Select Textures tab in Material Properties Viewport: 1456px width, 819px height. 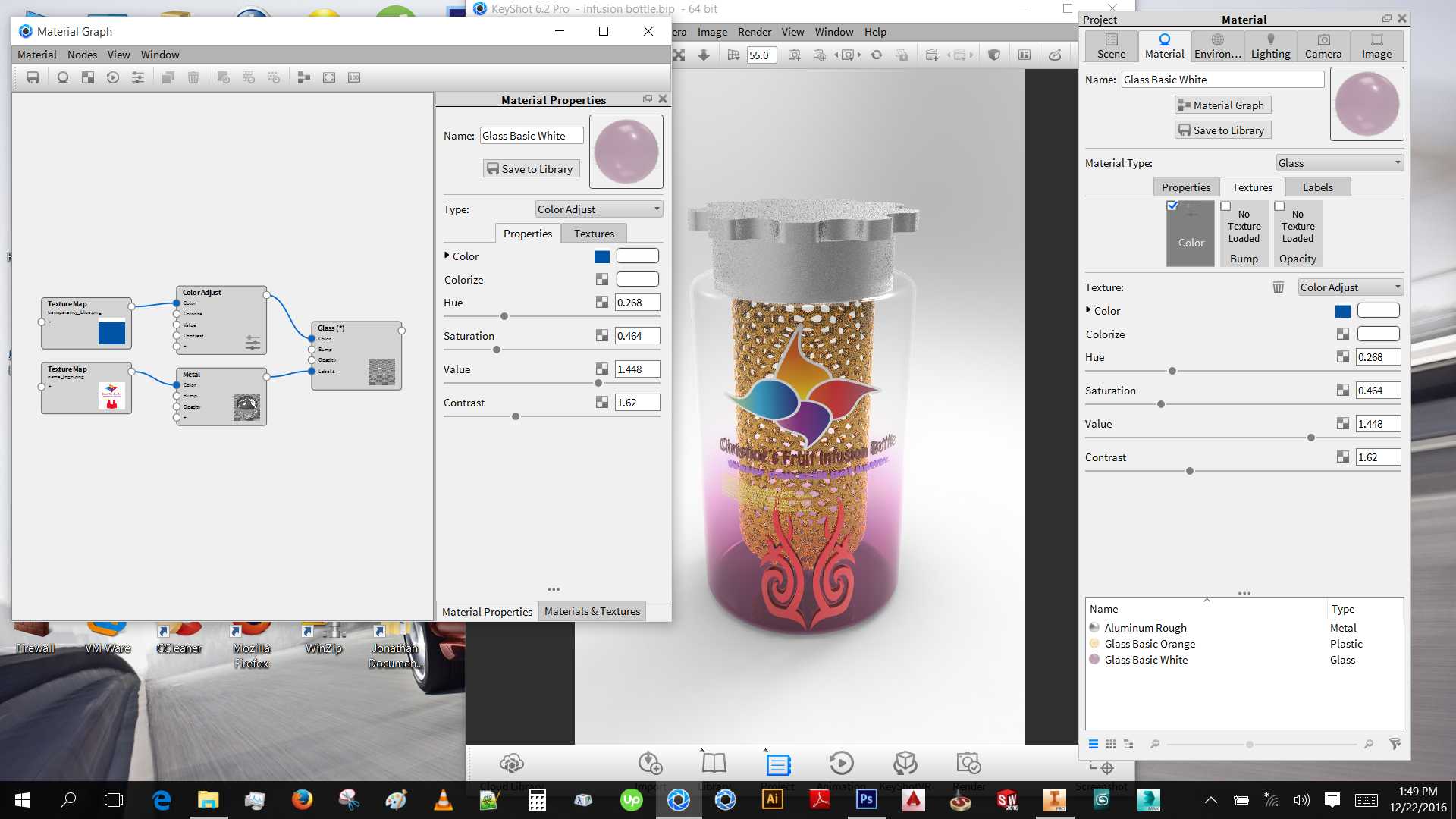(594, 234)
